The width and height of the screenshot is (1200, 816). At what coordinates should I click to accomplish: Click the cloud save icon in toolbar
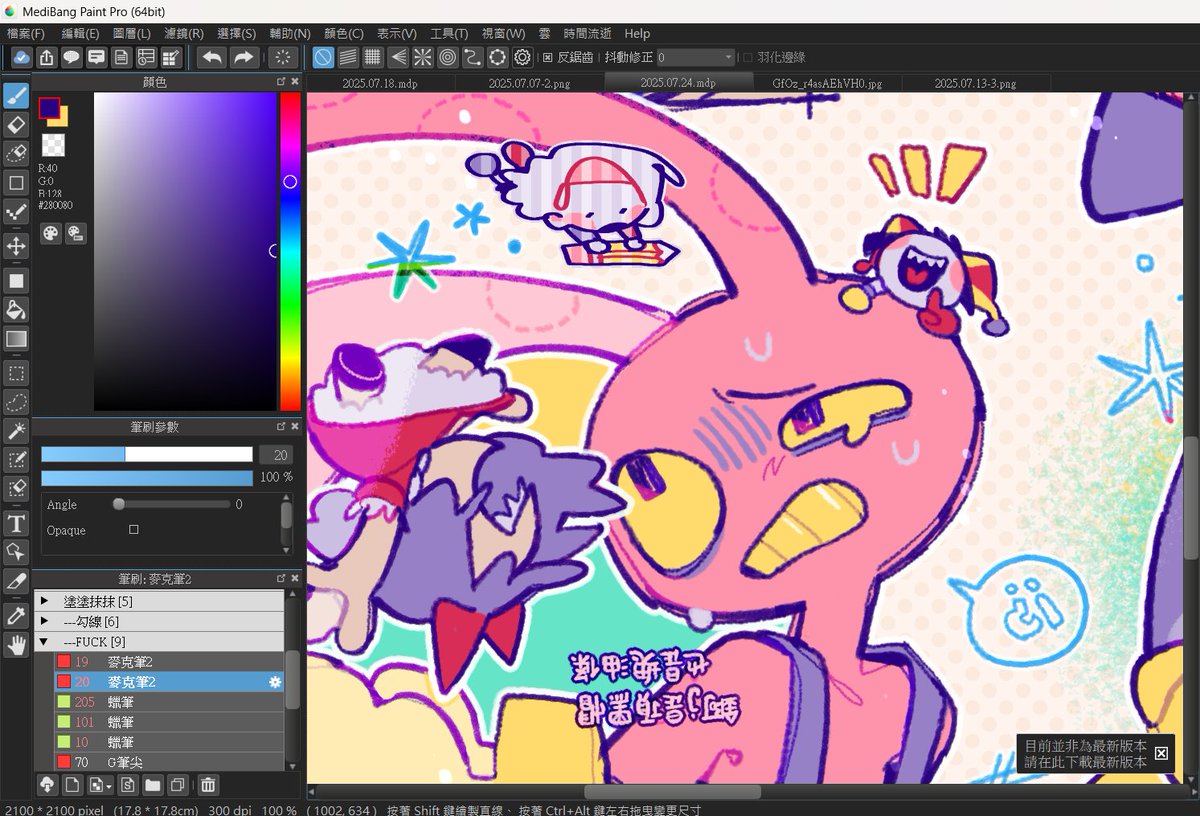[x=22, y=57]
